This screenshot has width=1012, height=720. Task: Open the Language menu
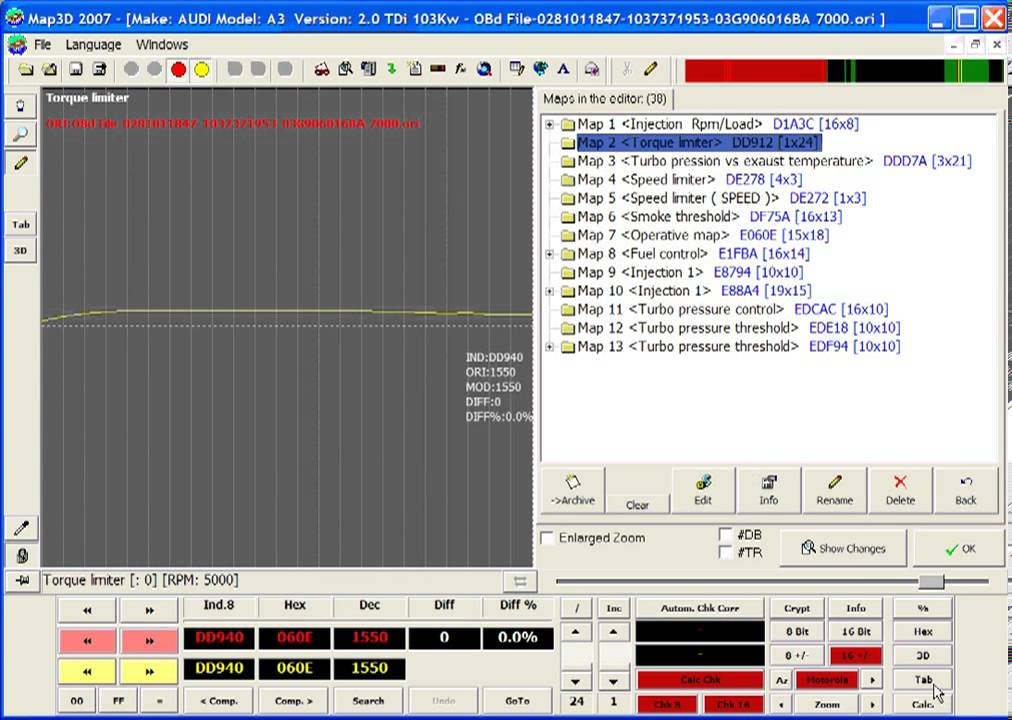point(94,45)
